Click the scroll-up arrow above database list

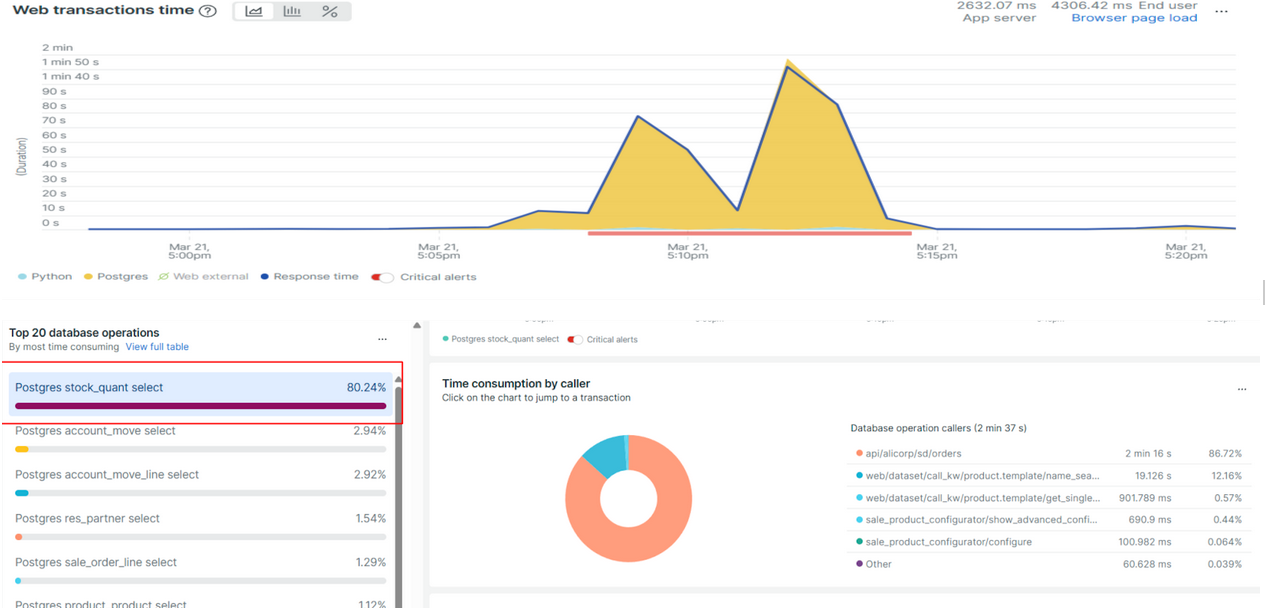(x=417, y=325)
